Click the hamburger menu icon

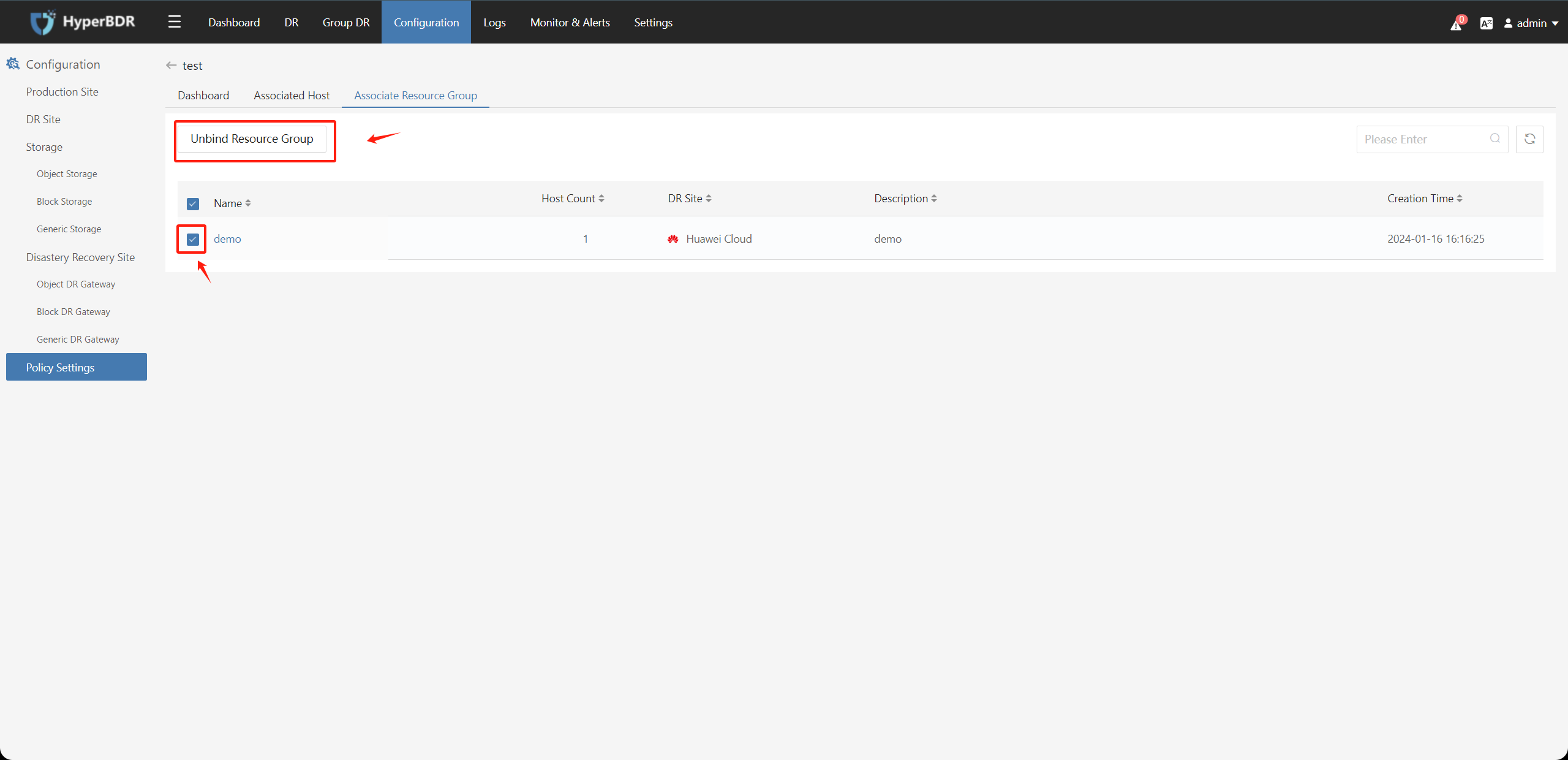pyautogui.click(x=174, y=21)
